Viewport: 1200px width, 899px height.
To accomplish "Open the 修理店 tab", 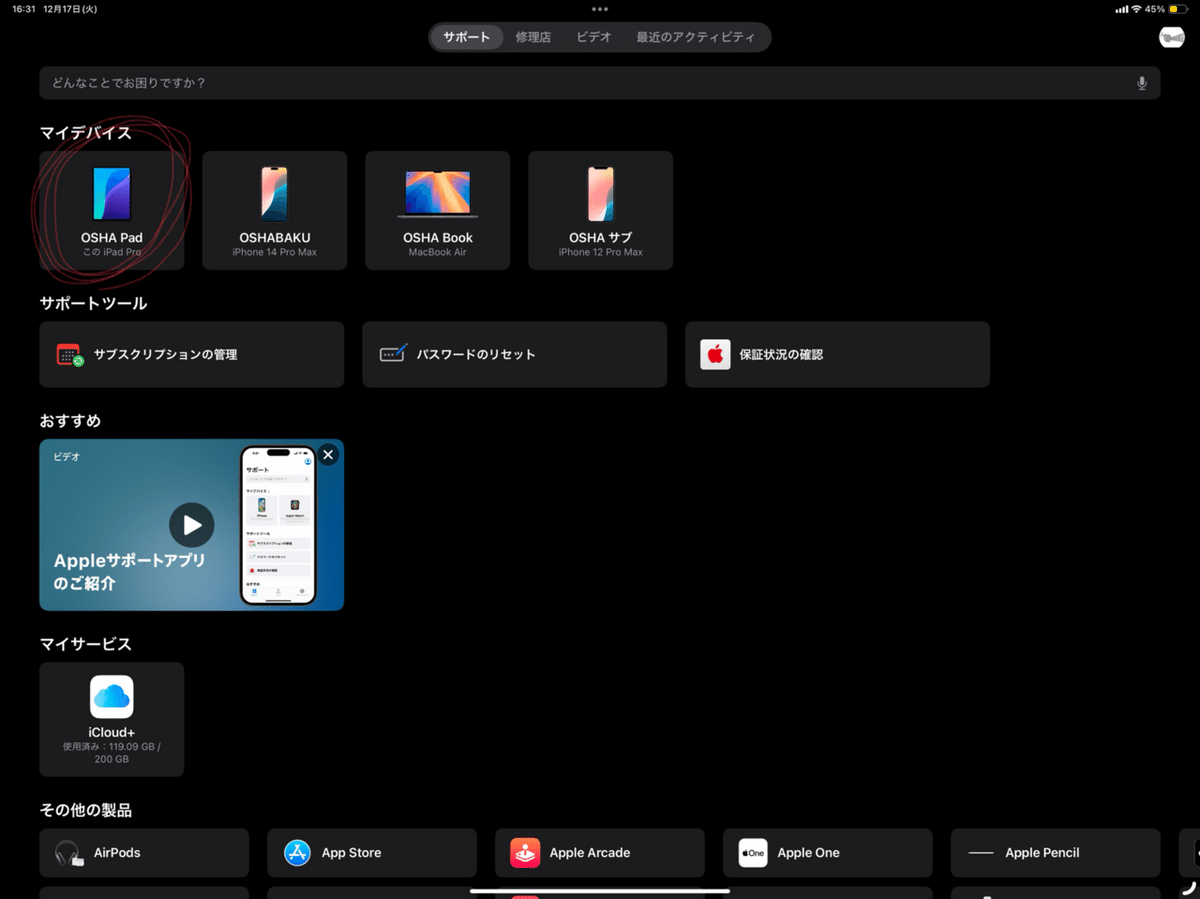I will pyautogui.click(x=533, y=37).
